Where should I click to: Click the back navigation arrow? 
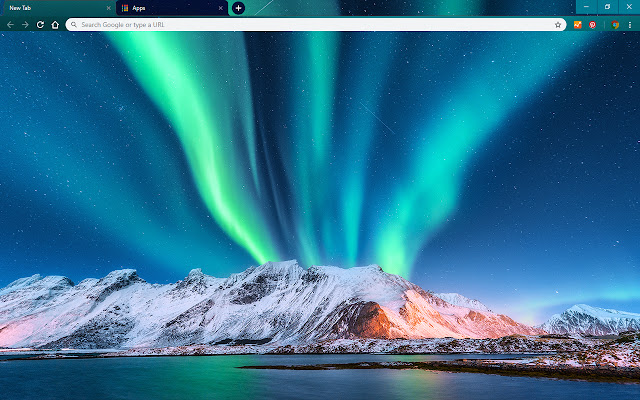10,24
